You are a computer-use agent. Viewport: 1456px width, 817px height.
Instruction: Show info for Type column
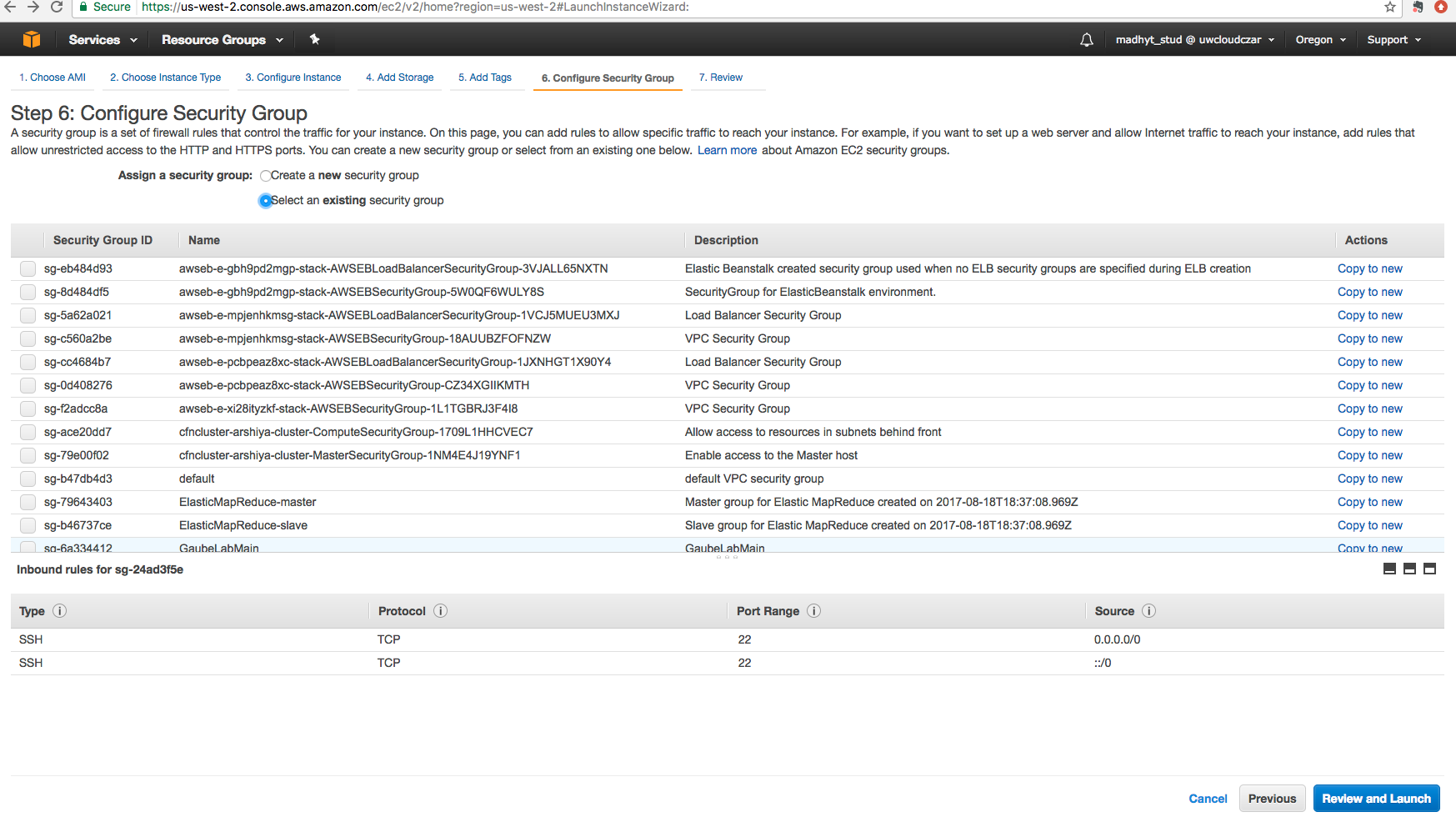click(x=60, y=611)
